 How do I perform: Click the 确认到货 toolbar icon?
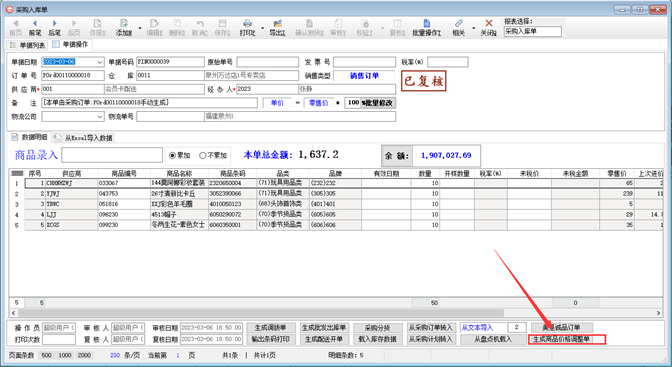coord(309,24)
